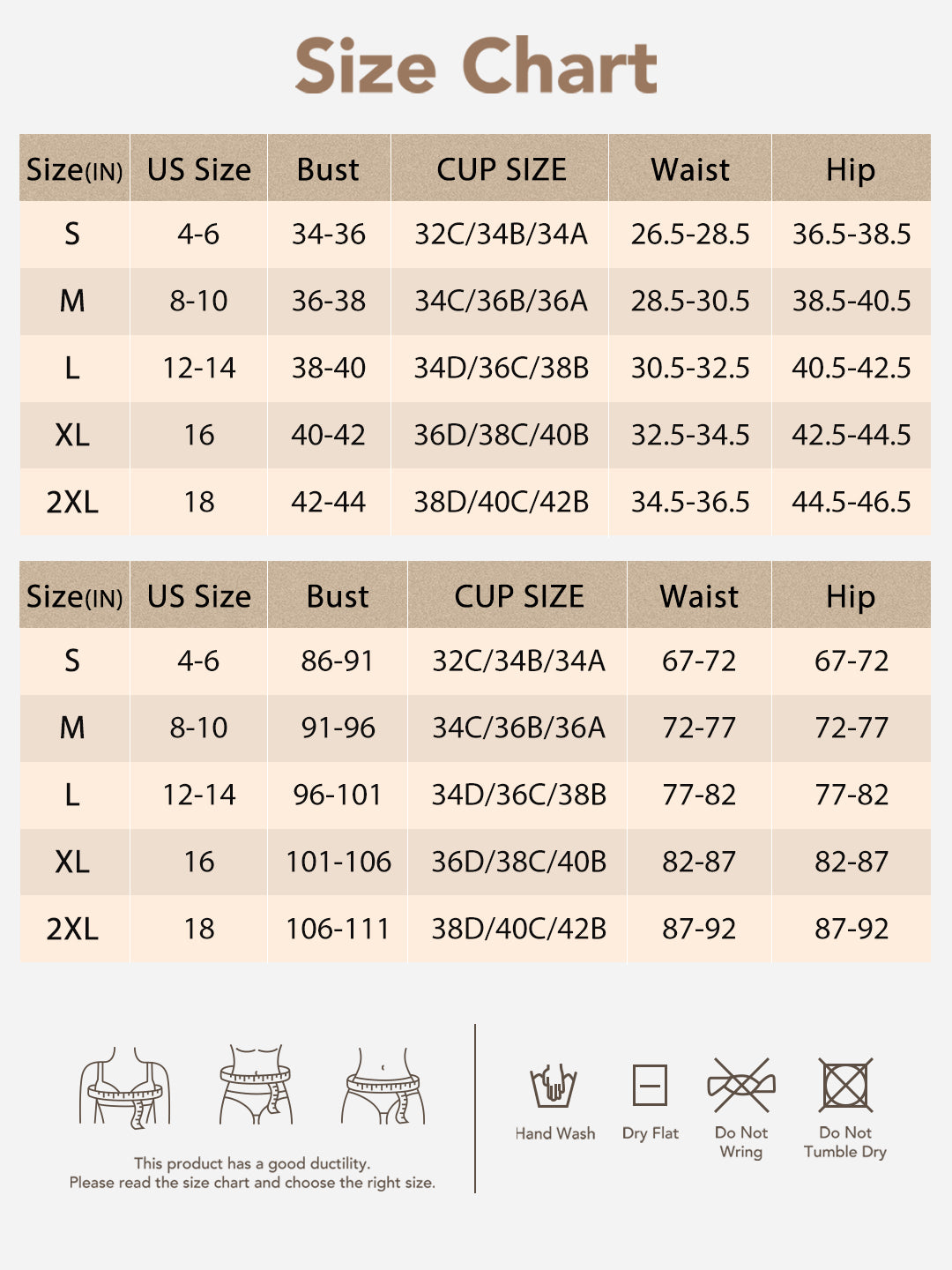
Task: Click the 44.5-46.5 hip cell
Action: coord(852,503)
